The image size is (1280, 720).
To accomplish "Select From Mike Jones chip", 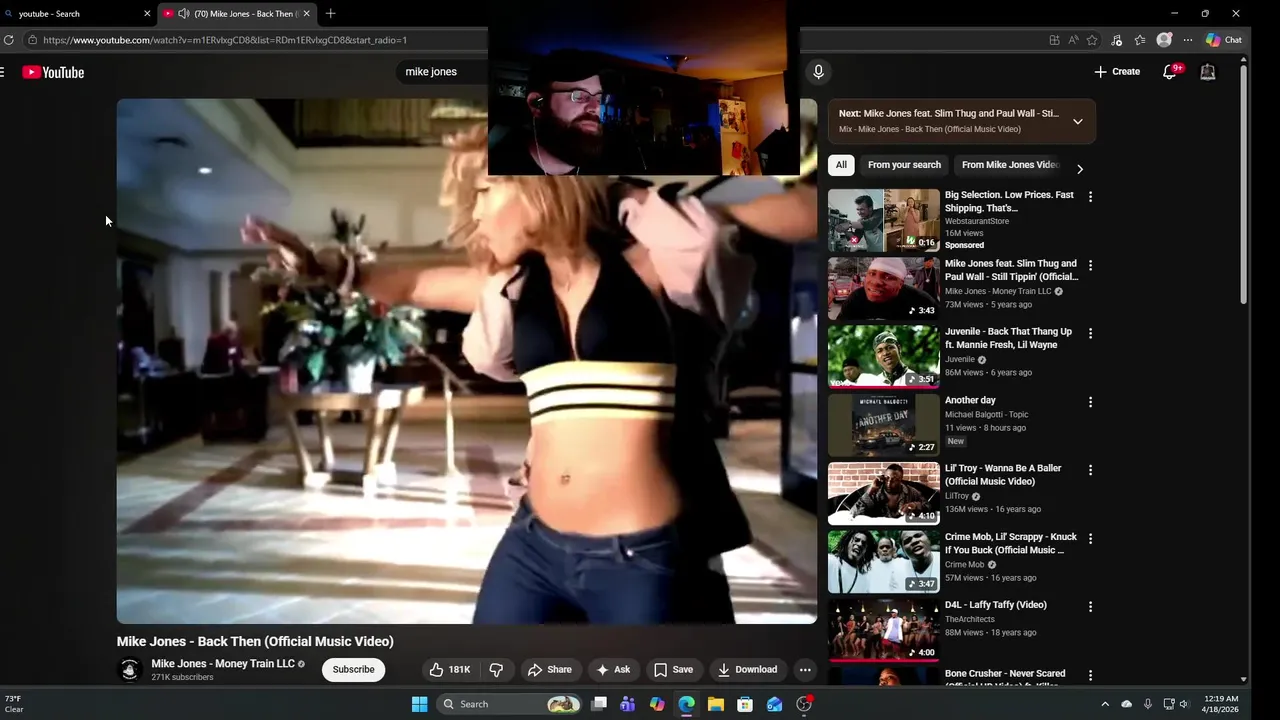I will (1009, 165).
